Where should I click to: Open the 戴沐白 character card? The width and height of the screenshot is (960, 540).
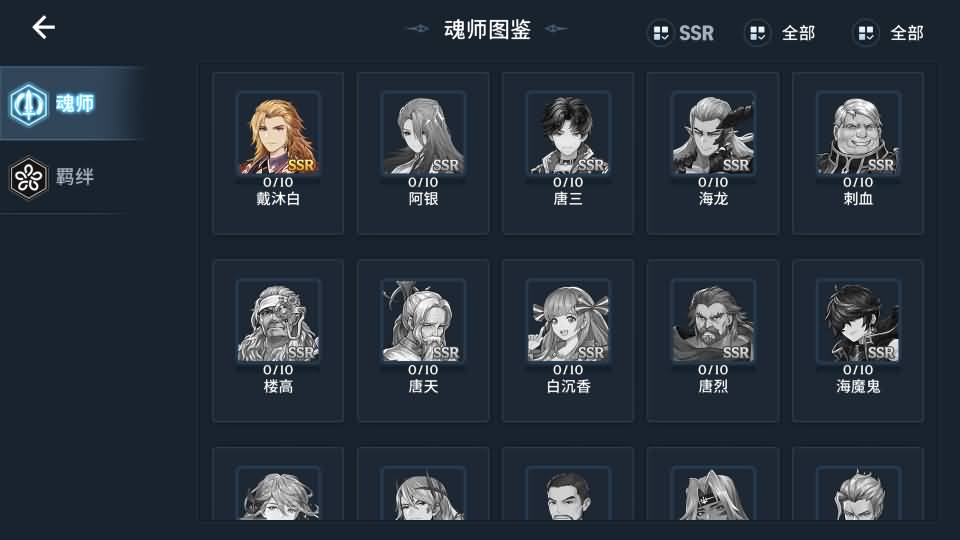coord(278,153)
